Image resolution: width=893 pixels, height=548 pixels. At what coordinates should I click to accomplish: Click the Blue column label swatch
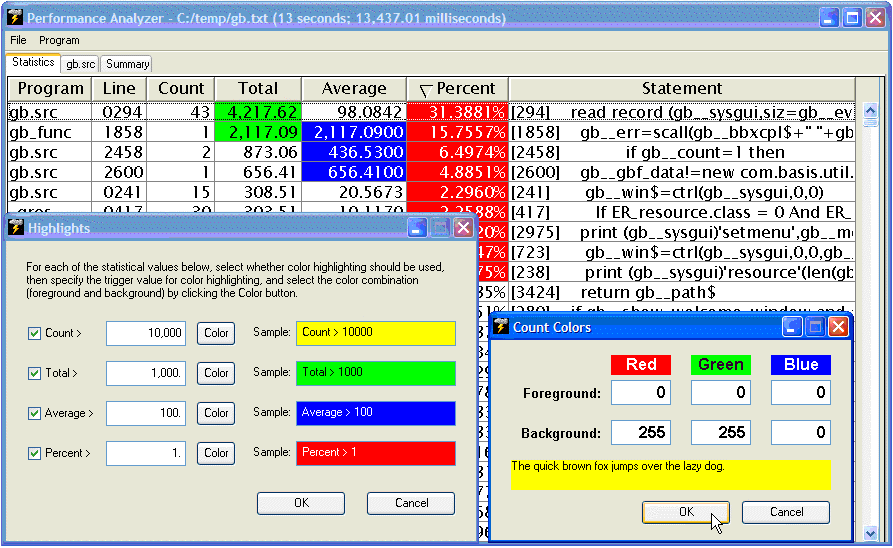801,365
